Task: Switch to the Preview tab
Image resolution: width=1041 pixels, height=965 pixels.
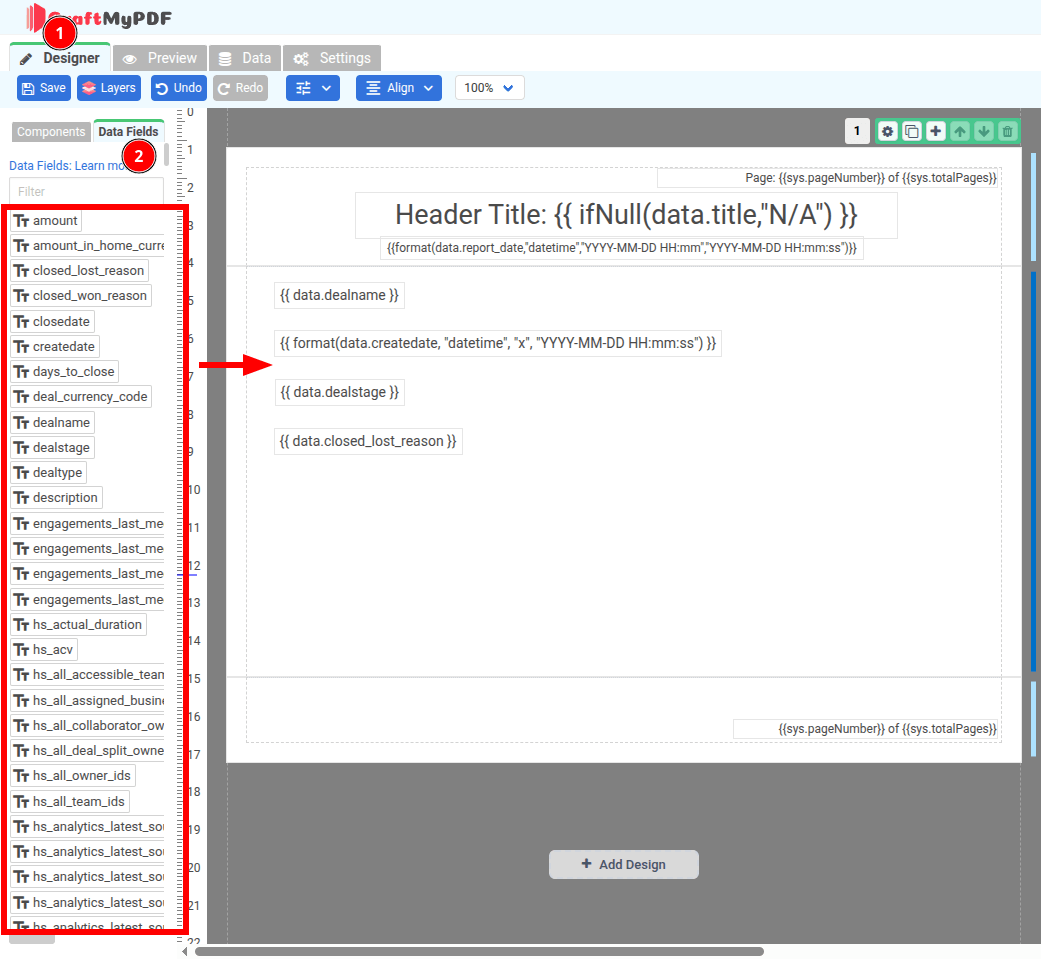Action: (x=160, y=58)
